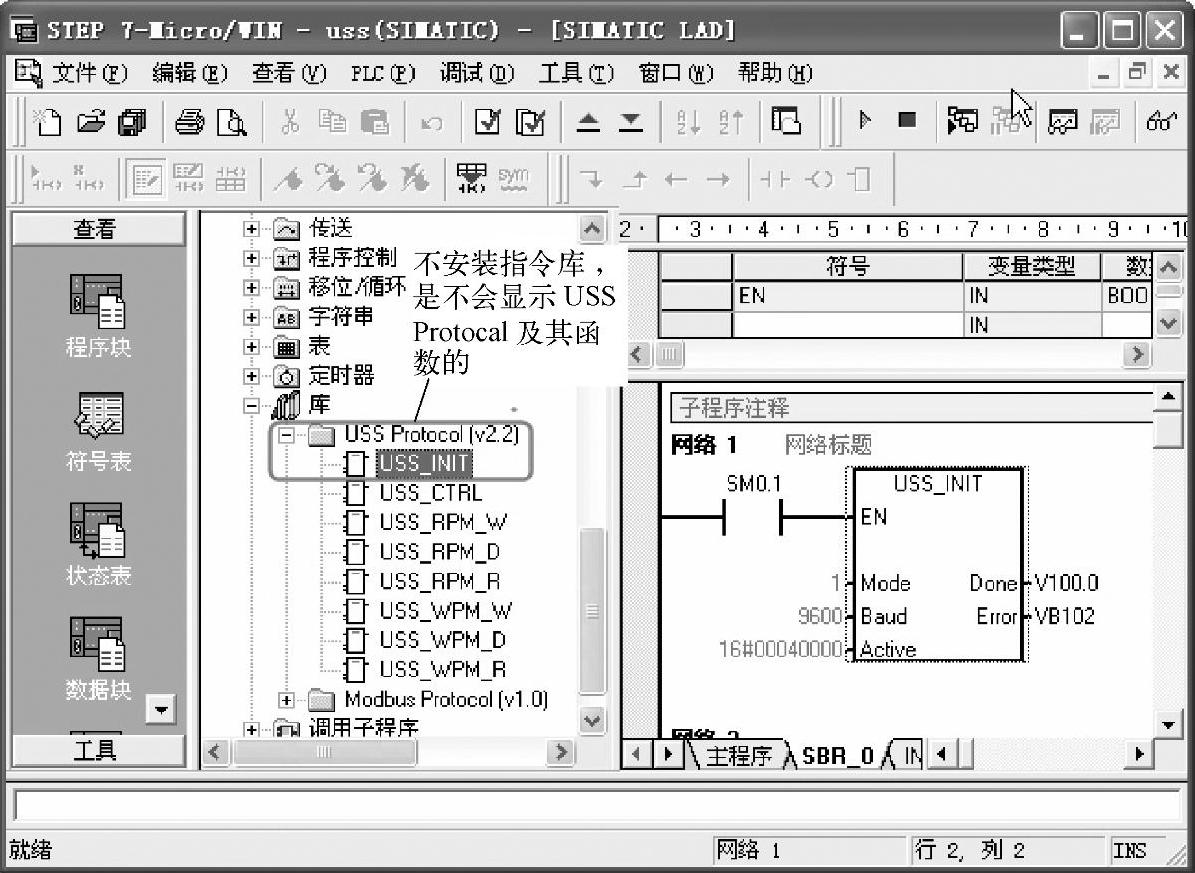Sort descending with the Z-A icon
This screenshot has width=1195, height=873.
pos(731,121)
